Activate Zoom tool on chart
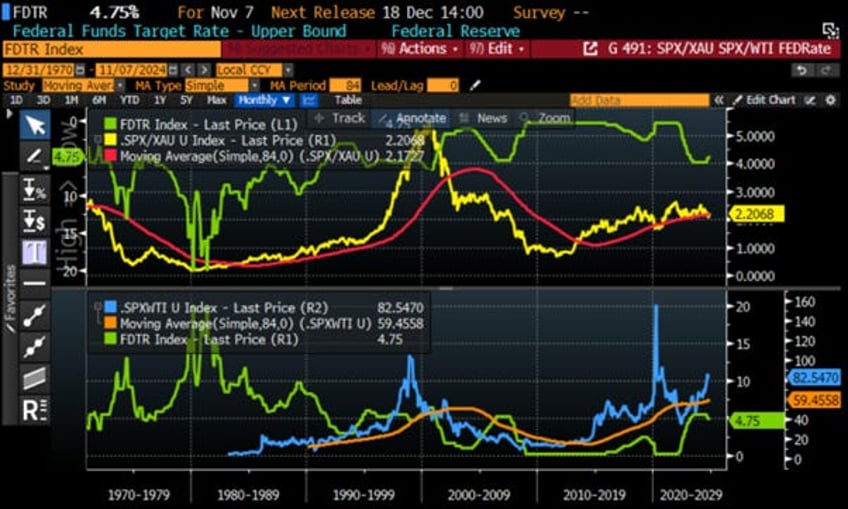Image resolution: width=848 pixels, height=509 pixels. point(545,118)
